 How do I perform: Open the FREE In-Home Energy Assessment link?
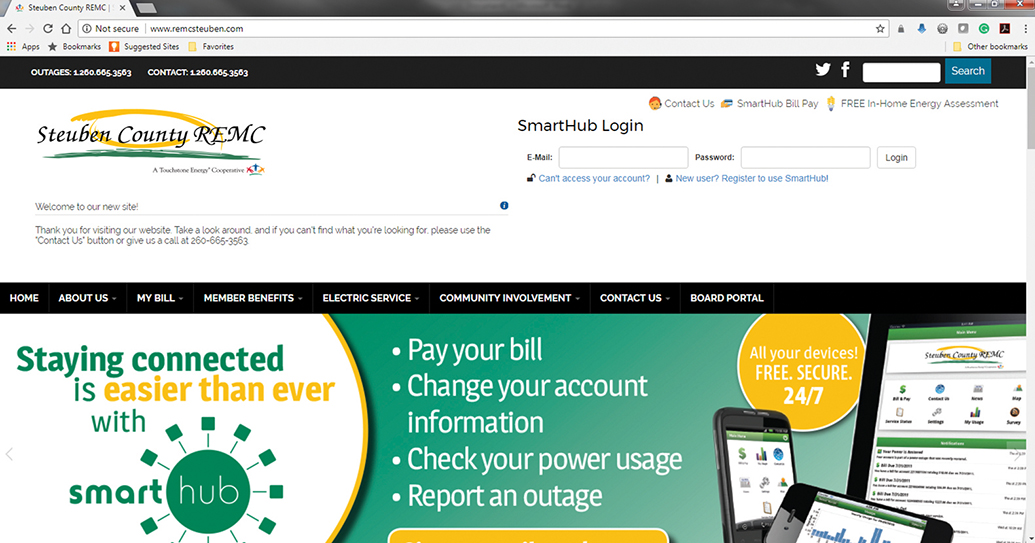919,104
